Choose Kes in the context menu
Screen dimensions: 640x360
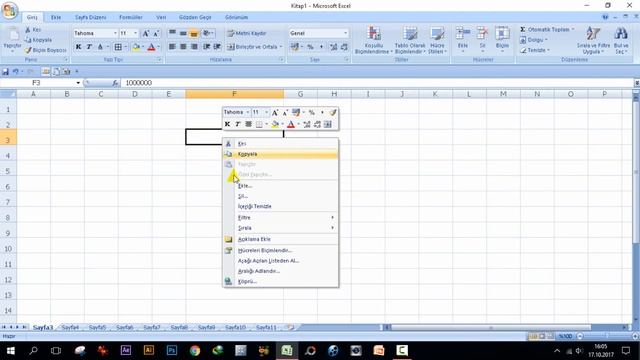(281, 144)
